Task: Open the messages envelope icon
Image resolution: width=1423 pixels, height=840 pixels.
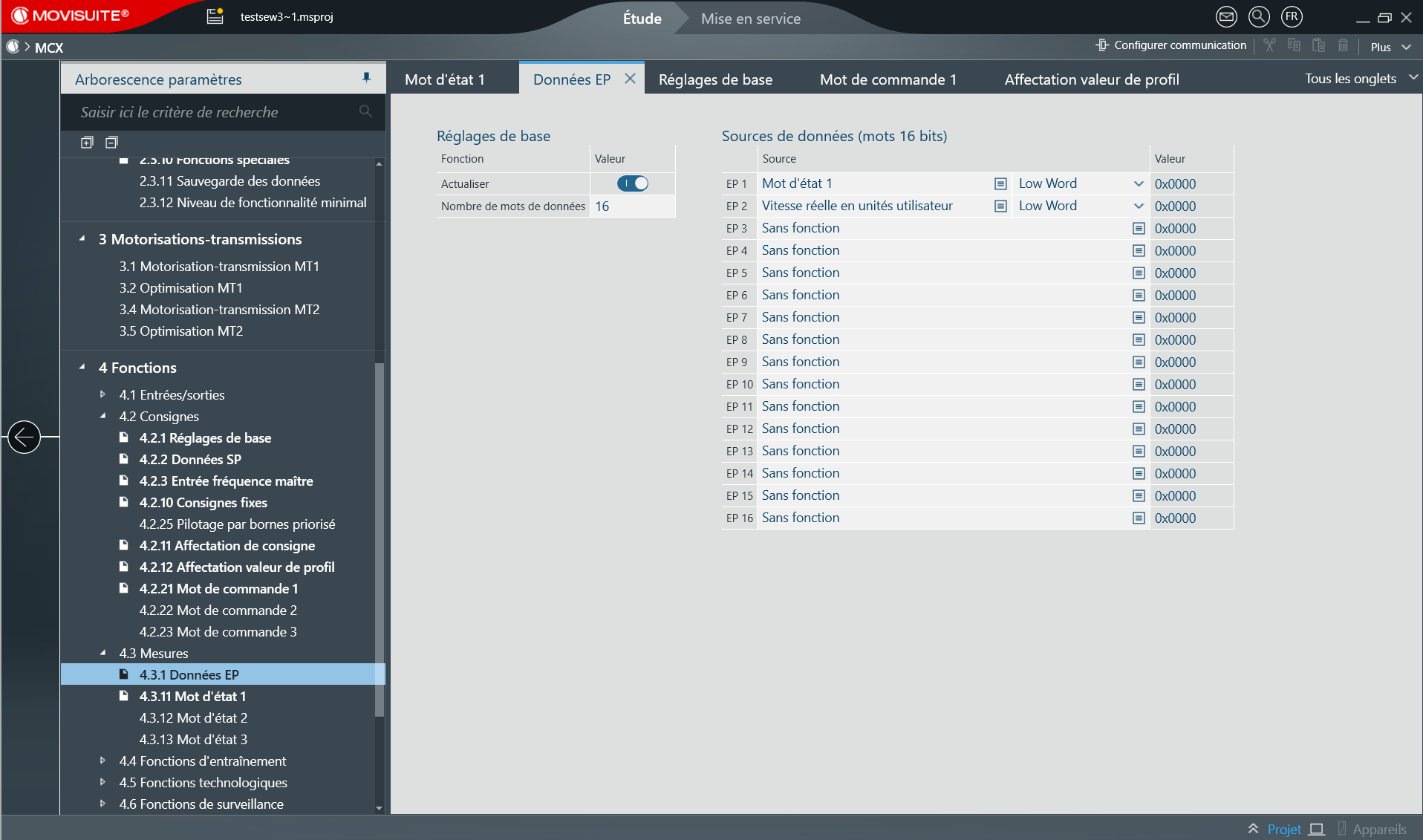Action: [1226, 17]
